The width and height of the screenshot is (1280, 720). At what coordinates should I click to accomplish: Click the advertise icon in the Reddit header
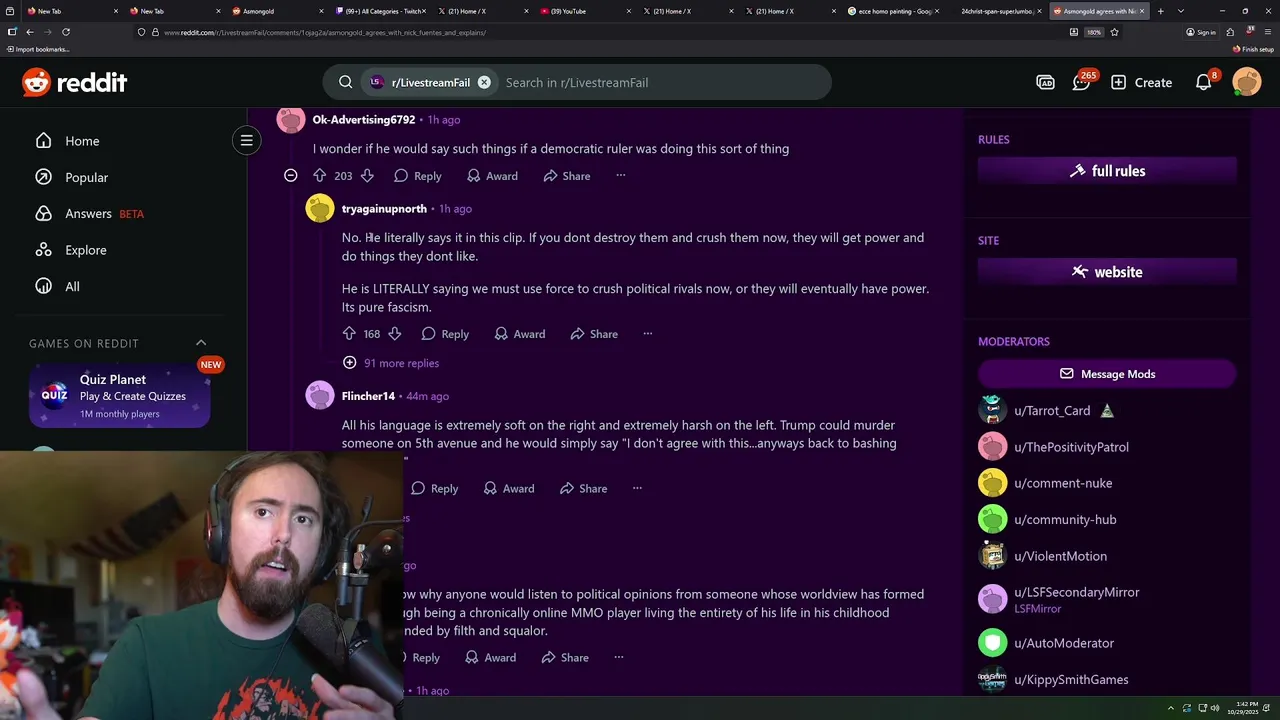tap(1045, 82)
